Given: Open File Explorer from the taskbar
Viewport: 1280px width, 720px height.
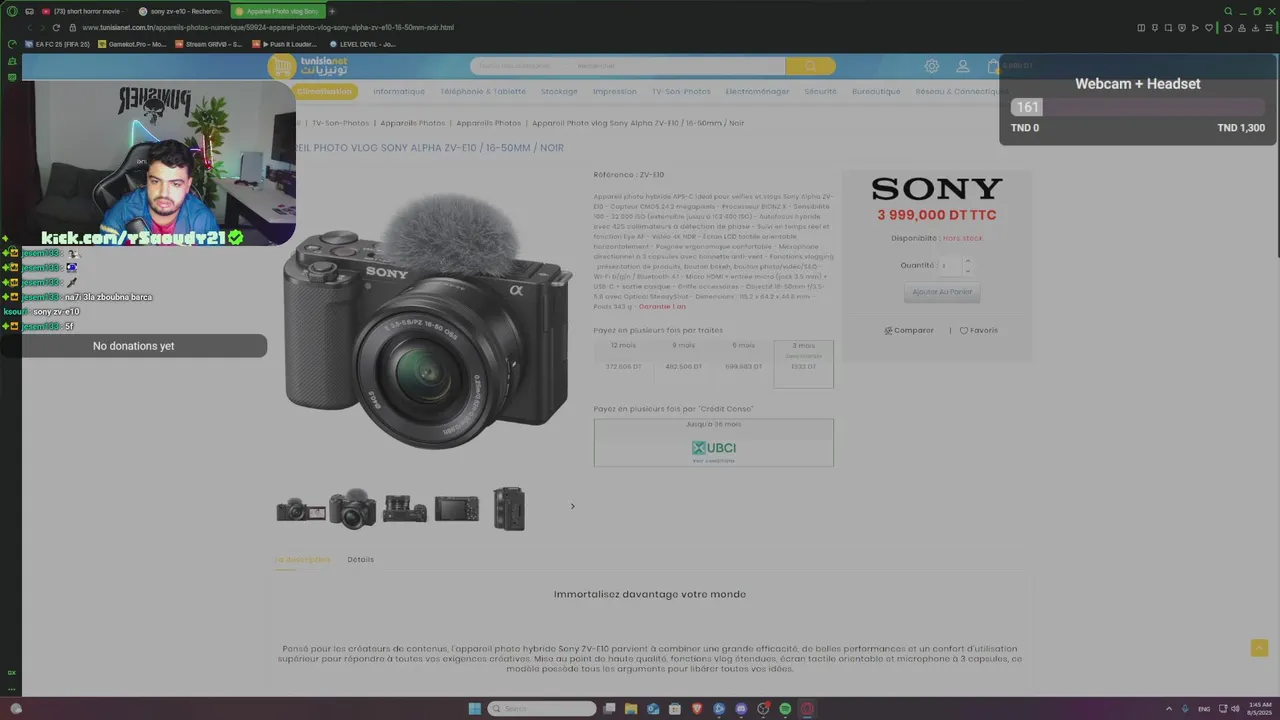Looking at the screenshot, I should pos(631,708).
